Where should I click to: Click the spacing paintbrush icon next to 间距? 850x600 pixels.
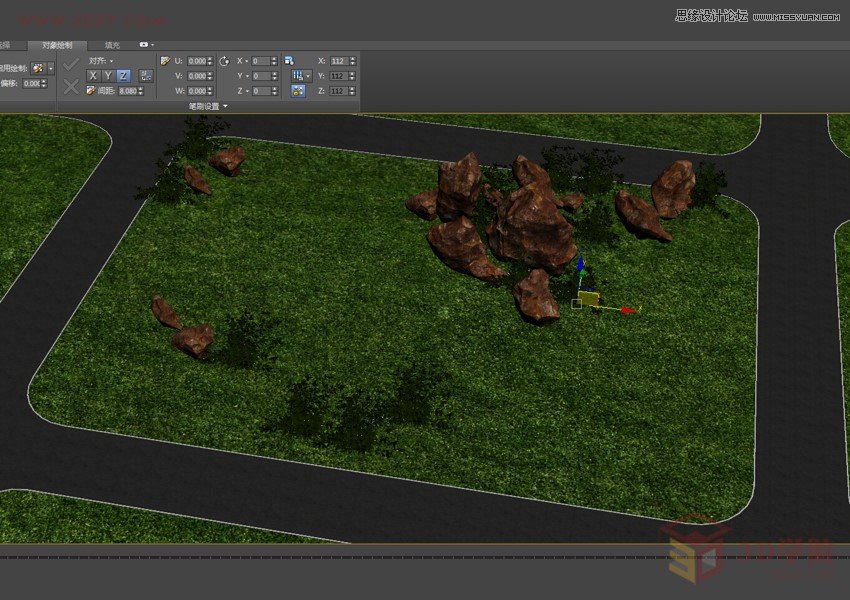90,90
